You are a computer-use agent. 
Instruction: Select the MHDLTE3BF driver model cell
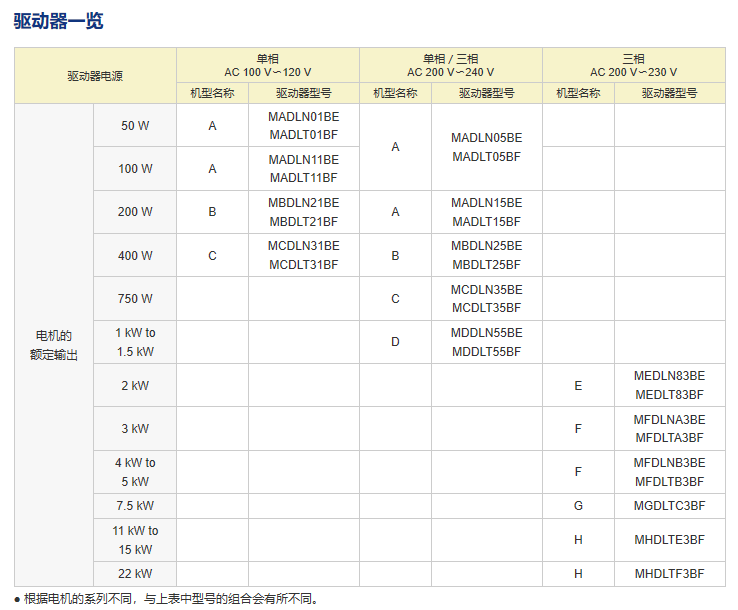click(x=669, y=540)
